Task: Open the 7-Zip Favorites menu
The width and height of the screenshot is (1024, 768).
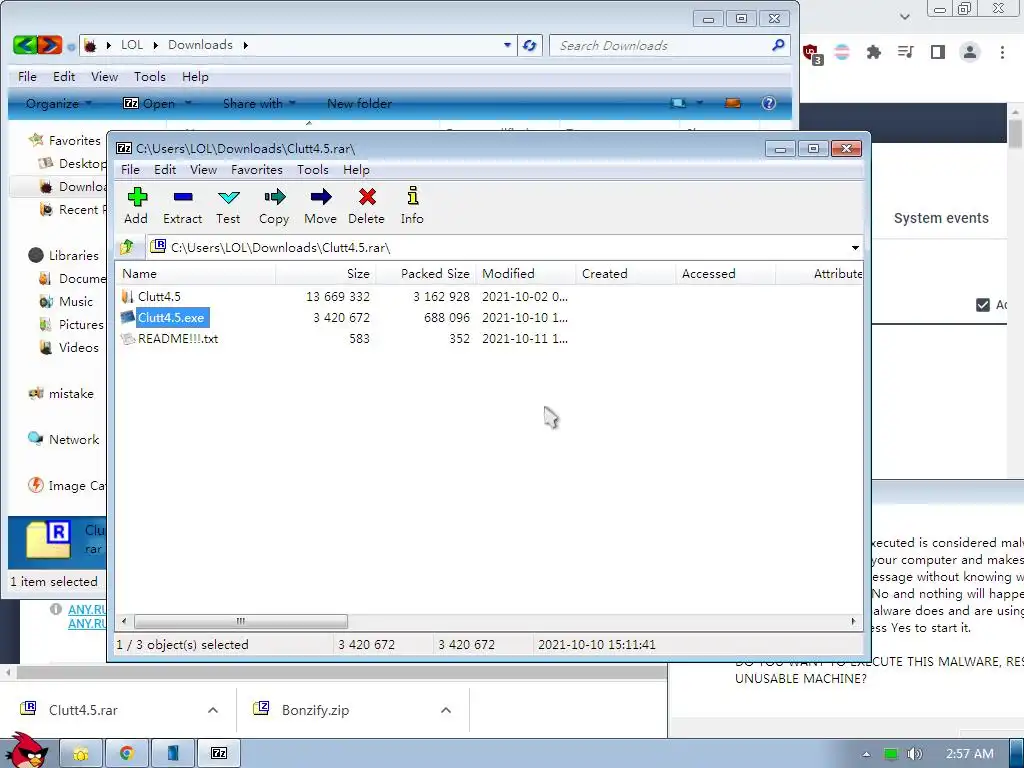Action: (257, 170)
